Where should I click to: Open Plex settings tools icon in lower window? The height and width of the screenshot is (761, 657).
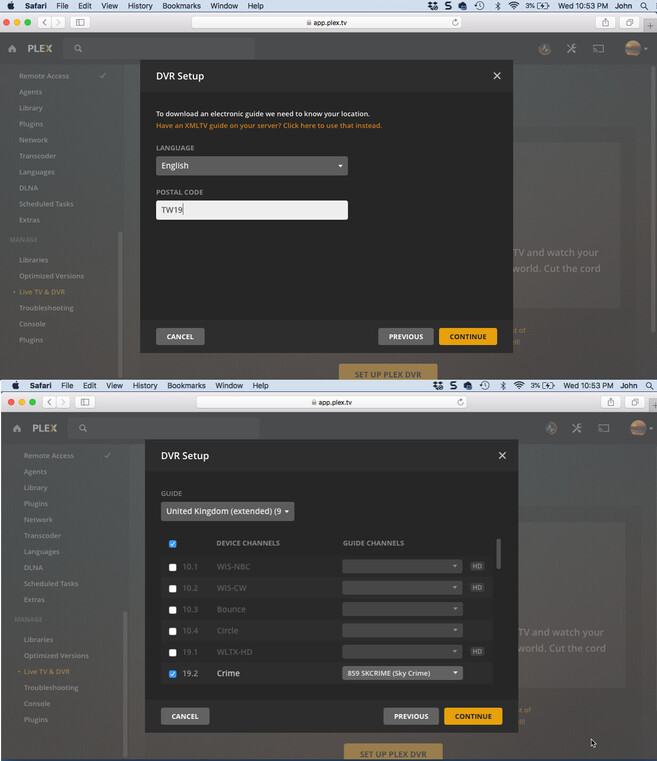[x=576, y=428]
